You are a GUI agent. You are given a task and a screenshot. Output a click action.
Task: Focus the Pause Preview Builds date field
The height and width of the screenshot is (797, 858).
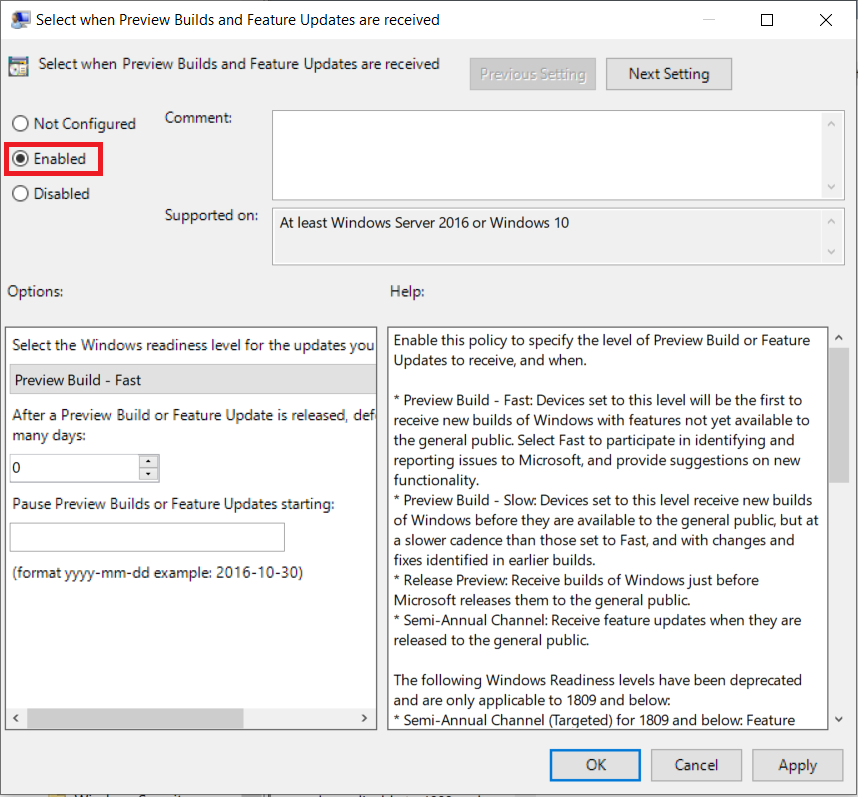[x=147, y=537]
